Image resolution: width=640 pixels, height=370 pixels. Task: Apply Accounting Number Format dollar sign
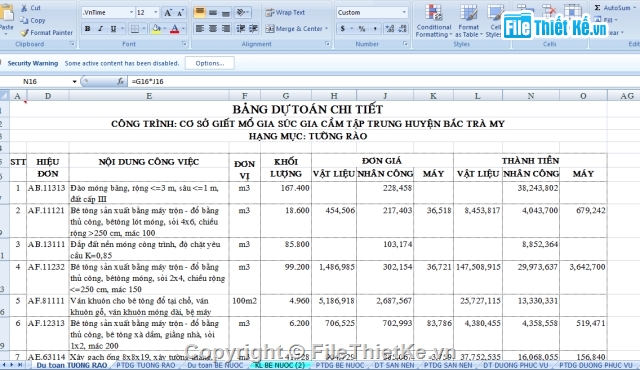coord(342,29)
